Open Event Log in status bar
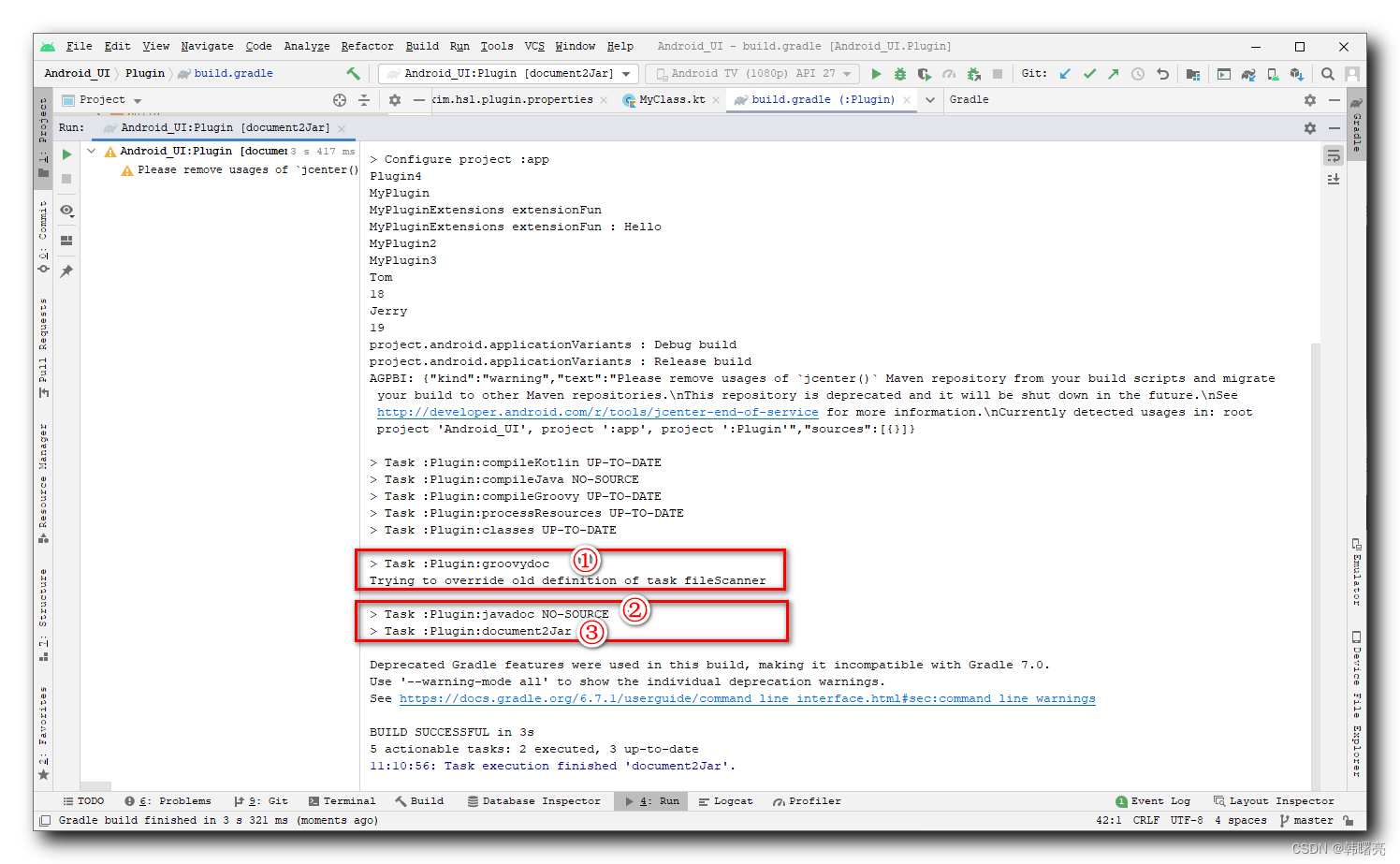Screen dimensions: 1400x864 (1153, 801)
